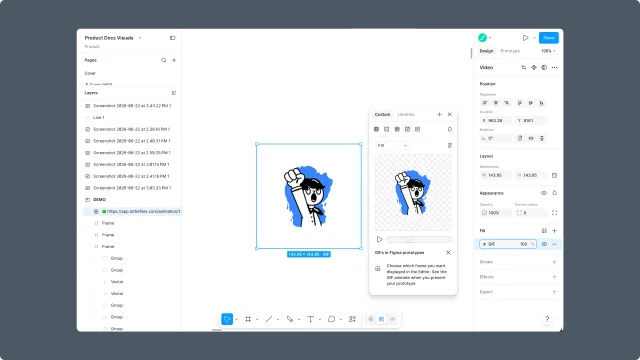Present prototype with play button
The height and width of the screenshot is (360, 640).
(x=525, y=38)
